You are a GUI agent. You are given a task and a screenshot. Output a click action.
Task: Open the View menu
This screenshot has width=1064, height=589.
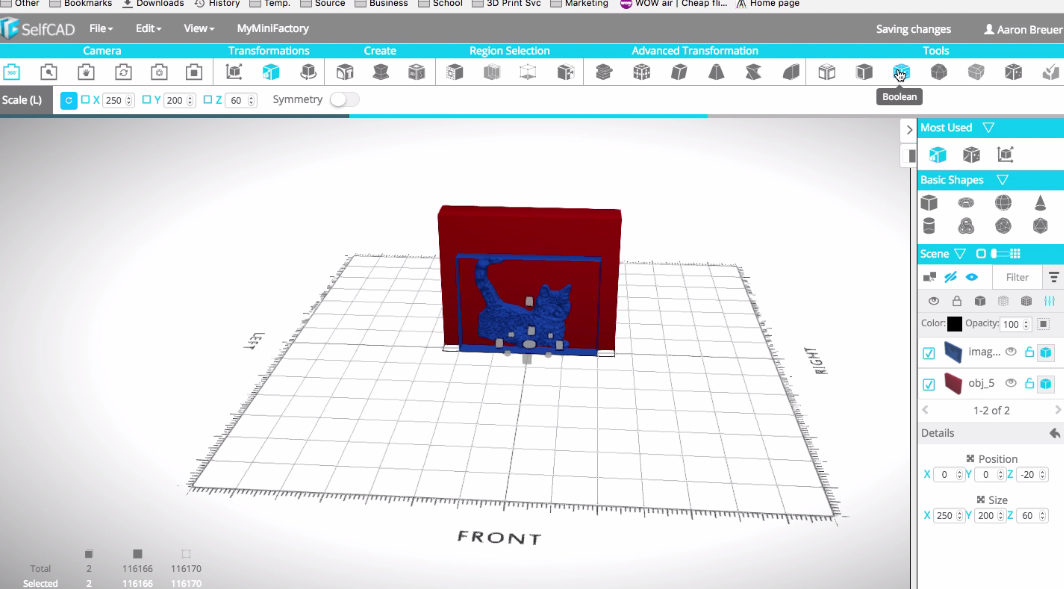click(x=199, y=28)
